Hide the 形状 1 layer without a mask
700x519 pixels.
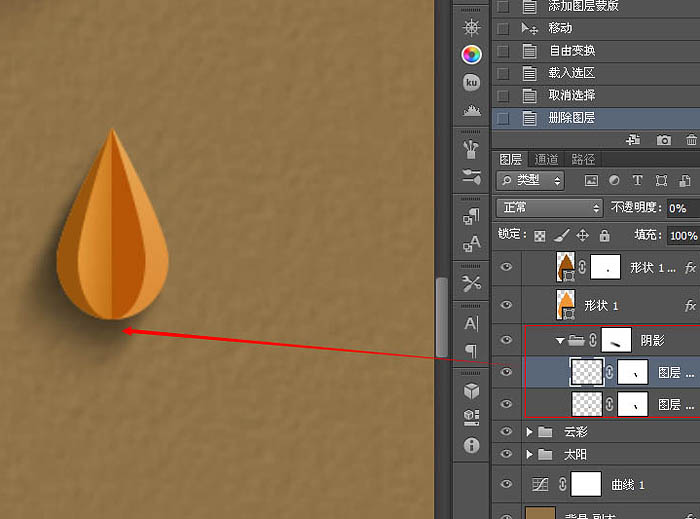(506, 305)
